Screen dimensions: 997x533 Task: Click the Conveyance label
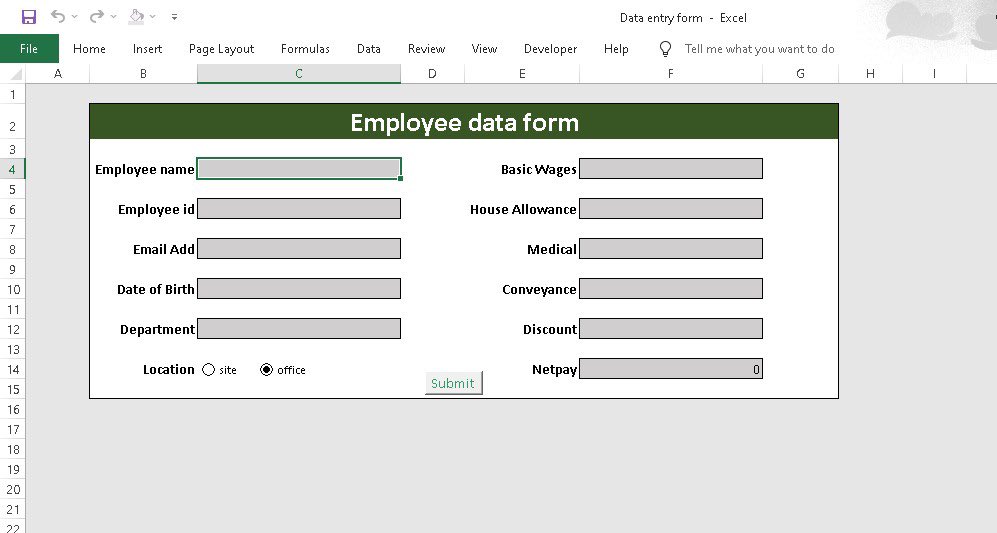click(539, 289)
